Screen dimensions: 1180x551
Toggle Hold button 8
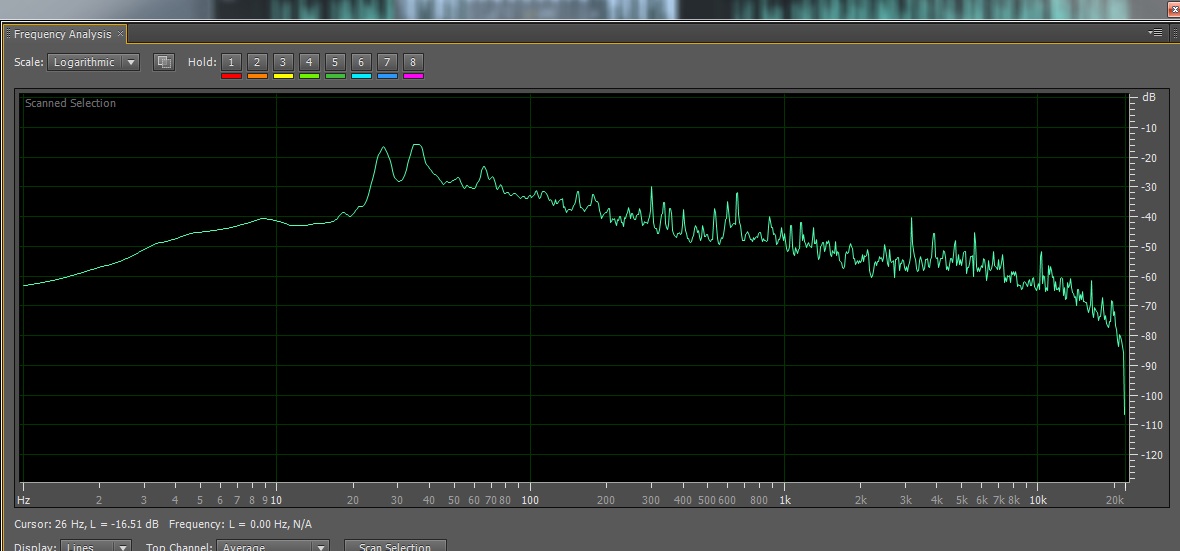413,62
